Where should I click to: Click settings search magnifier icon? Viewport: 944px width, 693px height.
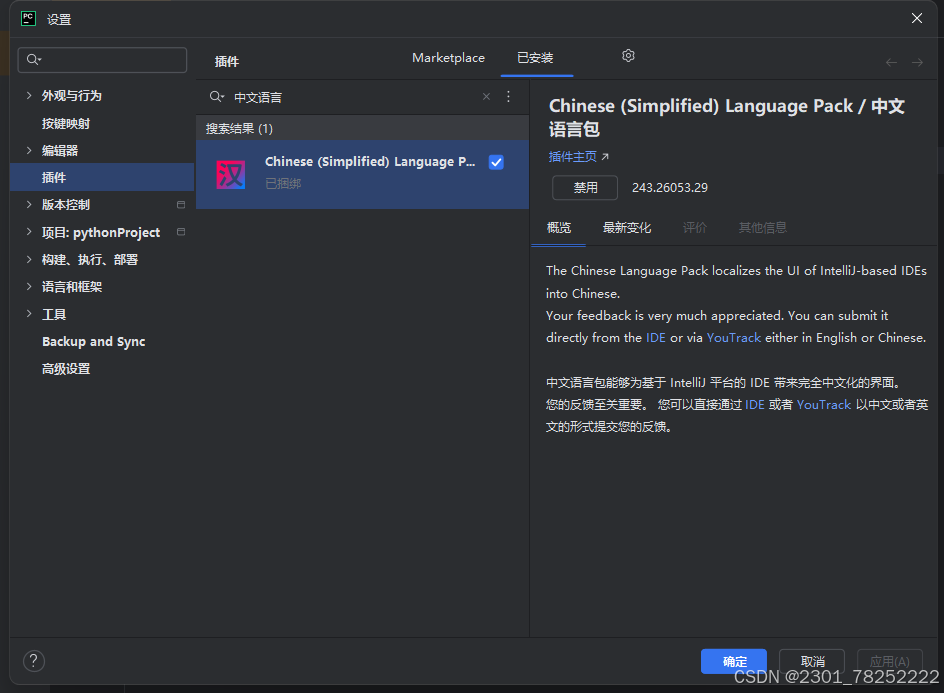[34, 60]
